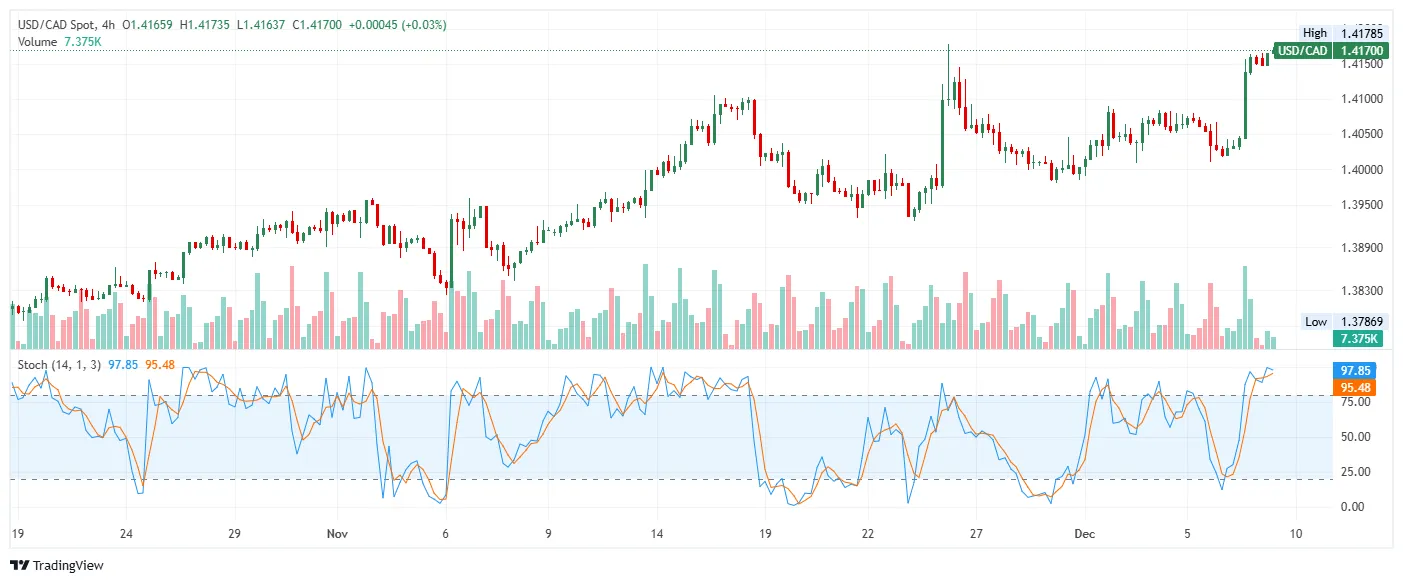Click the Low value 1.37869 on axis
This screenshot has height=583, width=1403.
click(1361, 322)
